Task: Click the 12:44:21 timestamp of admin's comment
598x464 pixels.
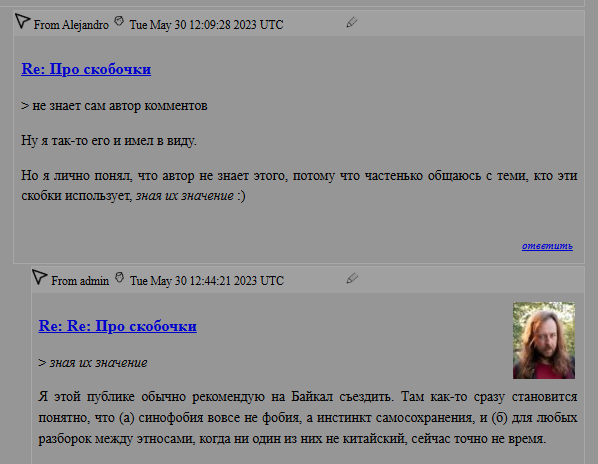Action: coord(207,281)
